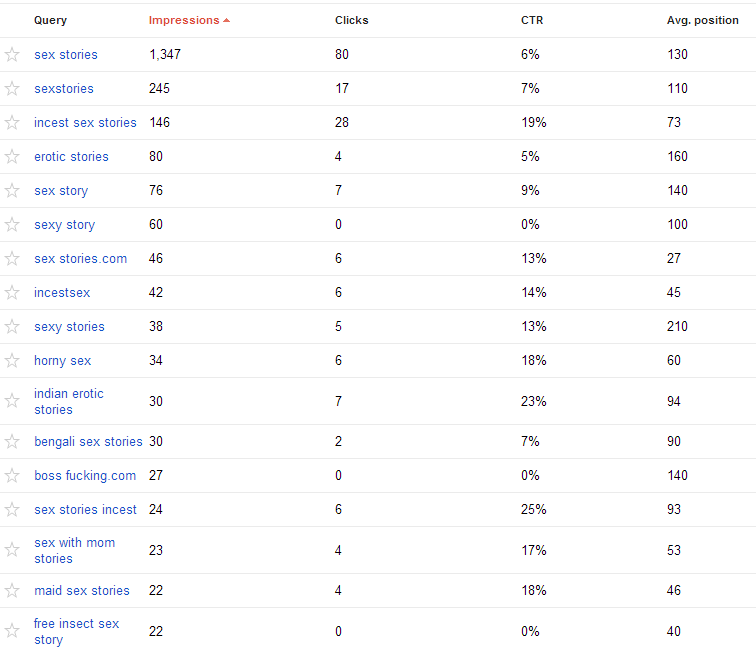Toggle star for "horny sex" row
The image size is (756, 654).
(x=12, y=361)
